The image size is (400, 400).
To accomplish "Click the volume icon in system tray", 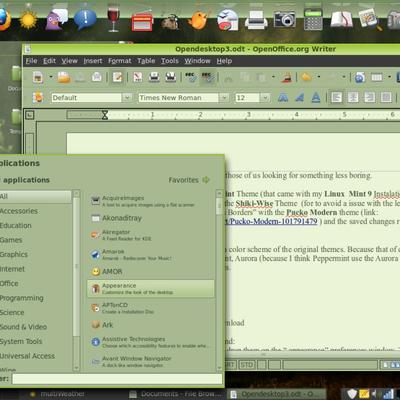I will coord(376,394).
